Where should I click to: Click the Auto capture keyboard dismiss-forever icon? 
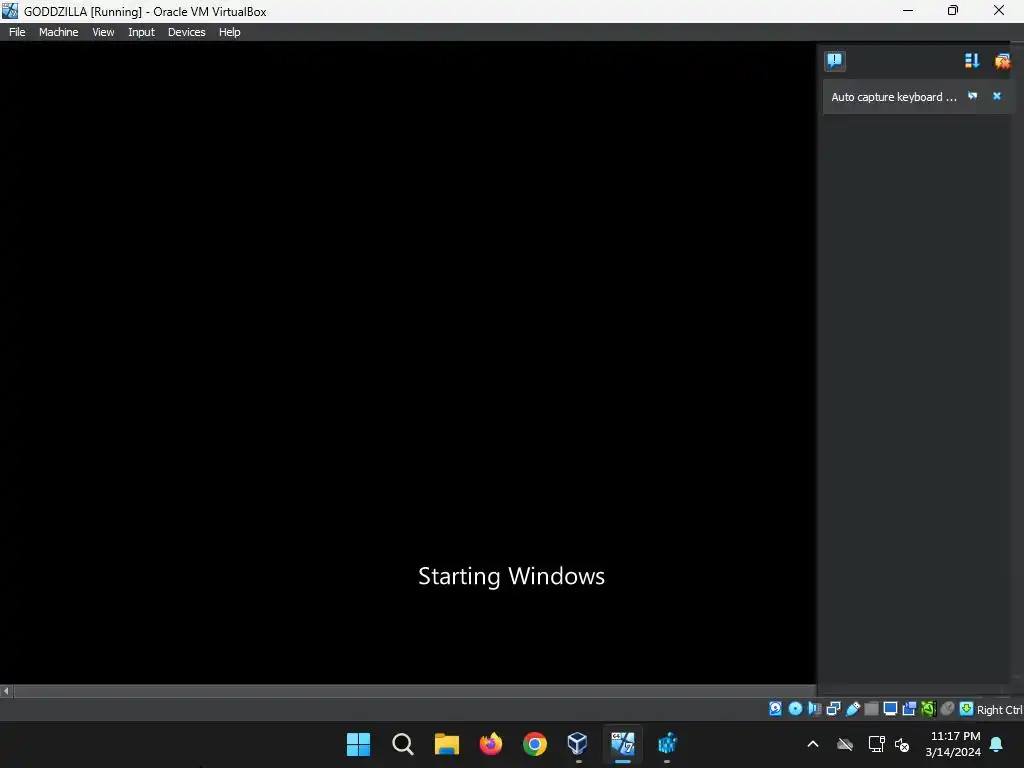pyautogui.click(x=973, y=96)
